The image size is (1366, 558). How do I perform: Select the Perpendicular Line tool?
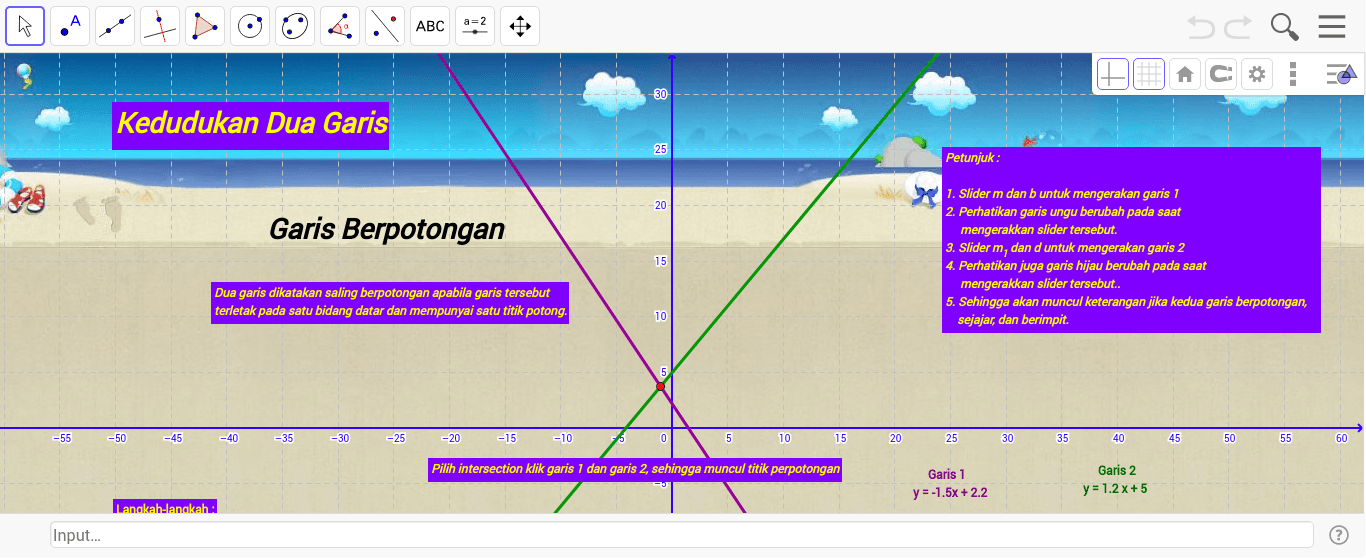pos(160,26)
